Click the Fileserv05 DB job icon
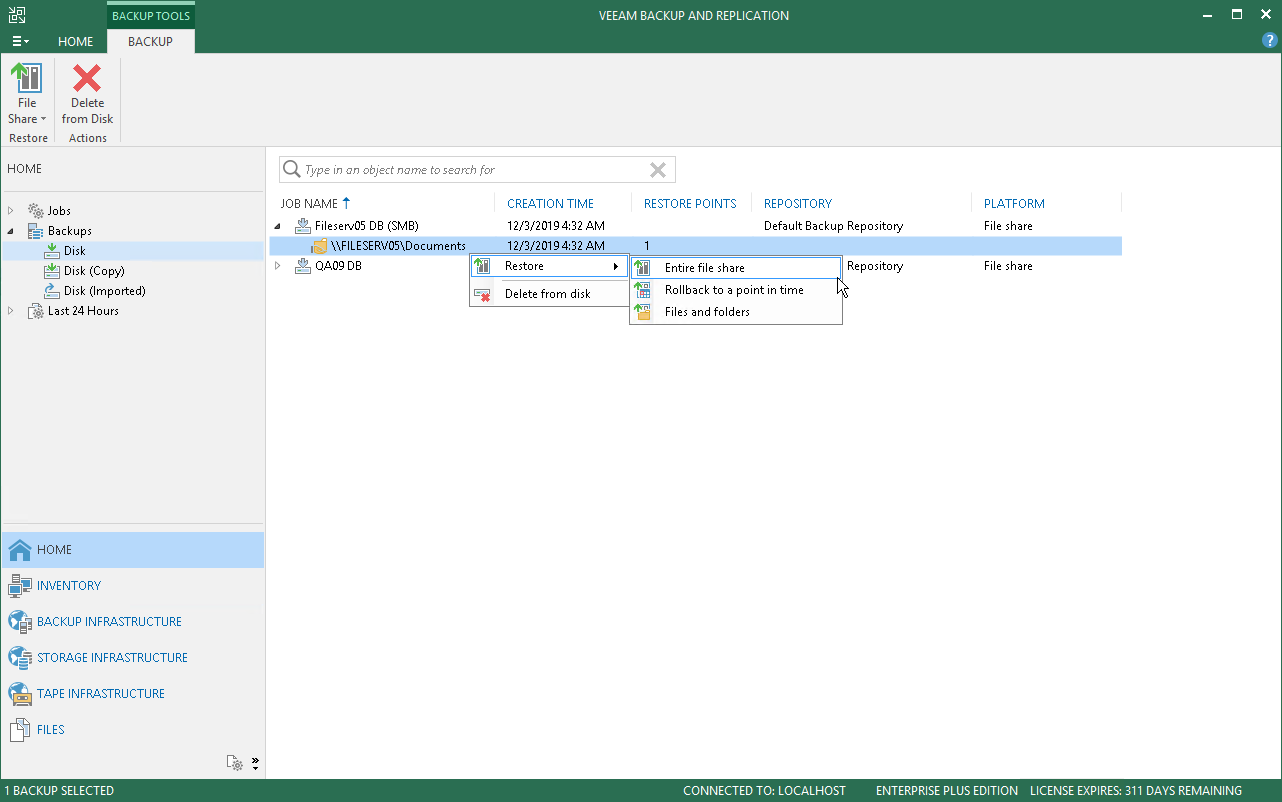Viewport: 1282px width, 802px height. [303, 226]
